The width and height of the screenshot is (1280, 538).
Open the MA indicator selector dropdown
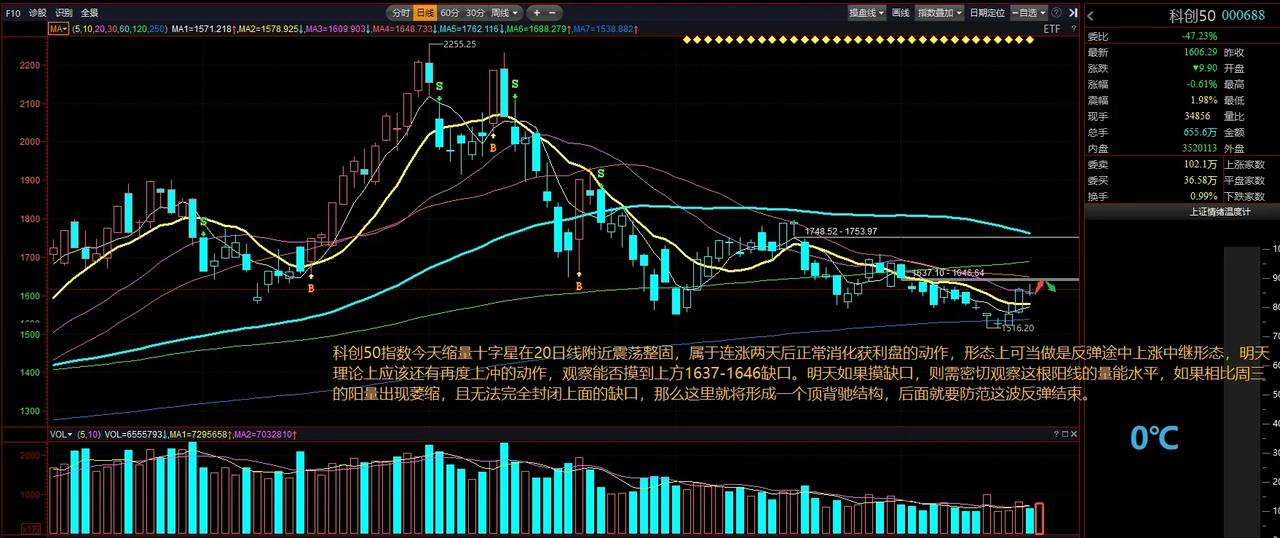[58, 29]
